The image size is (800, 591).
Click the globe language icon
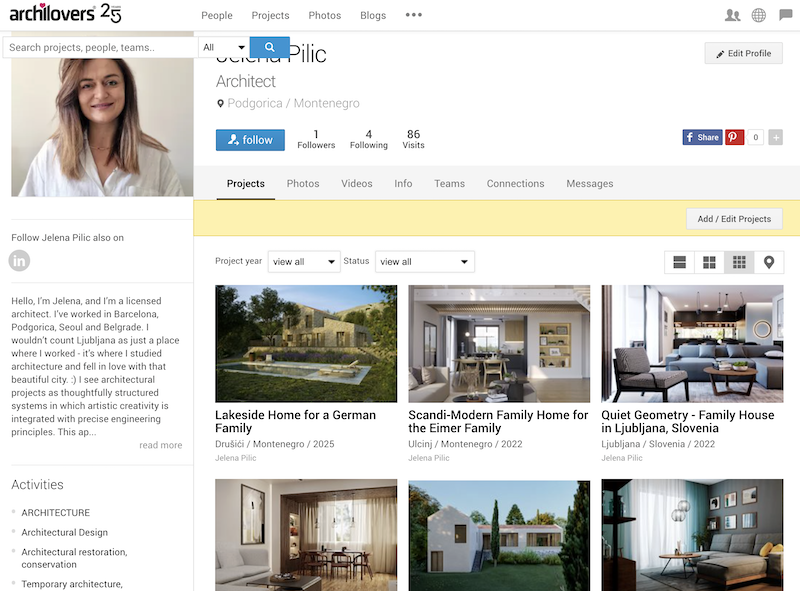click(759, 15)
